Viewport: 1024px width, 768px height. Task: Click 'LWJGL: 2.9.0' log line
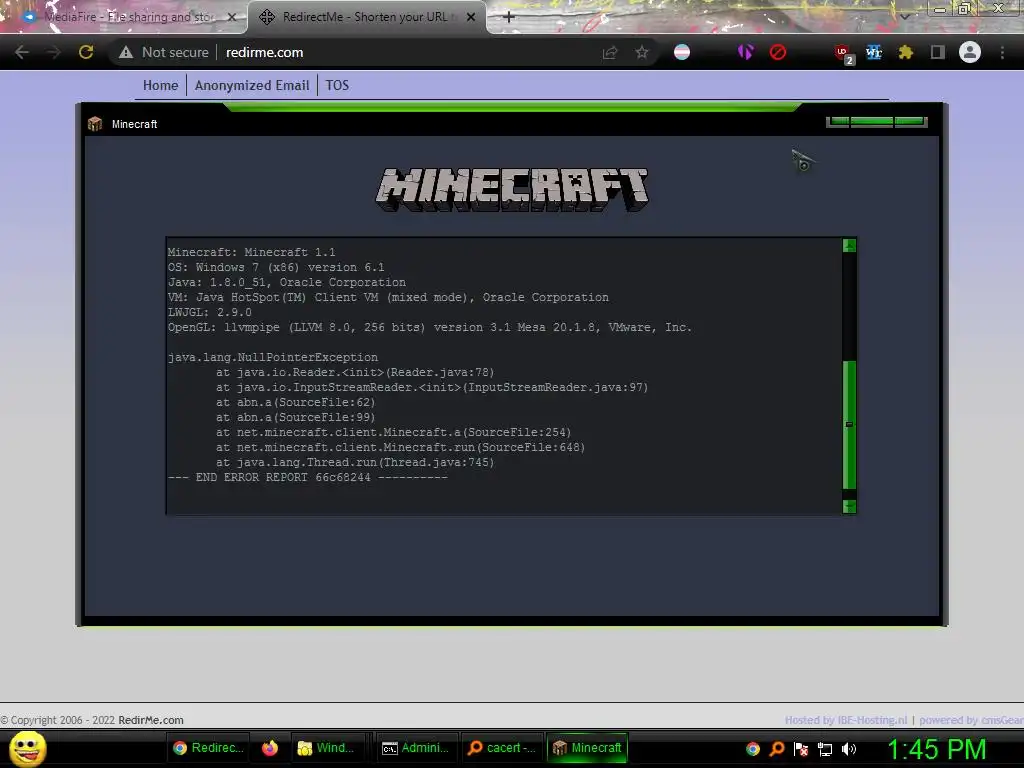(x=210, y=312)
